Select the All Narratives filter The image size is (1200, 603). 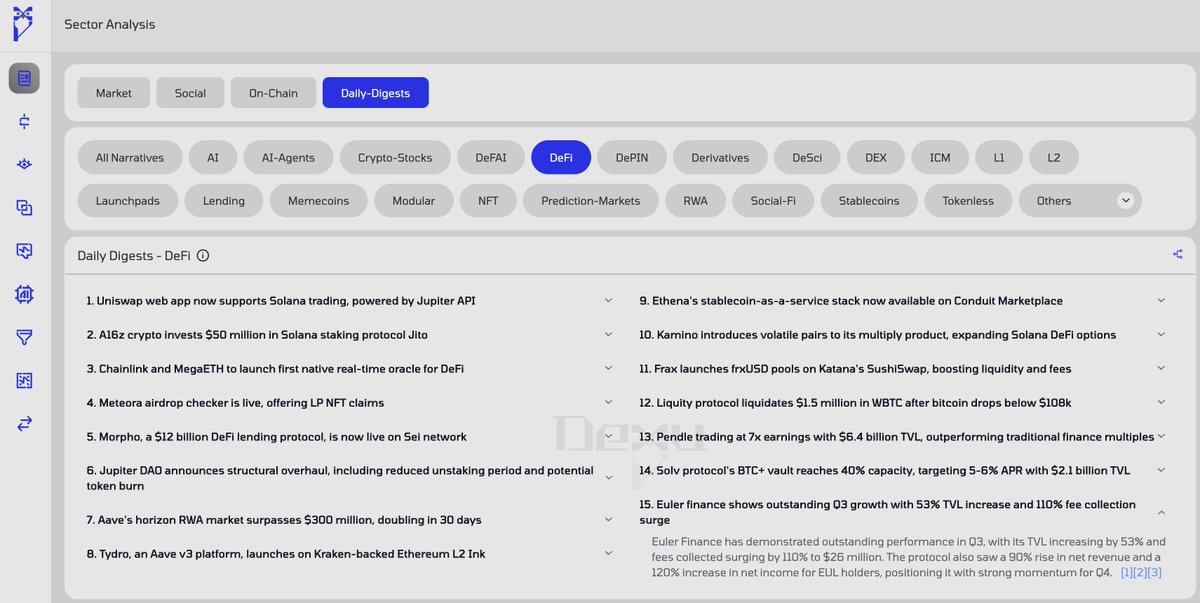[130, 158]
